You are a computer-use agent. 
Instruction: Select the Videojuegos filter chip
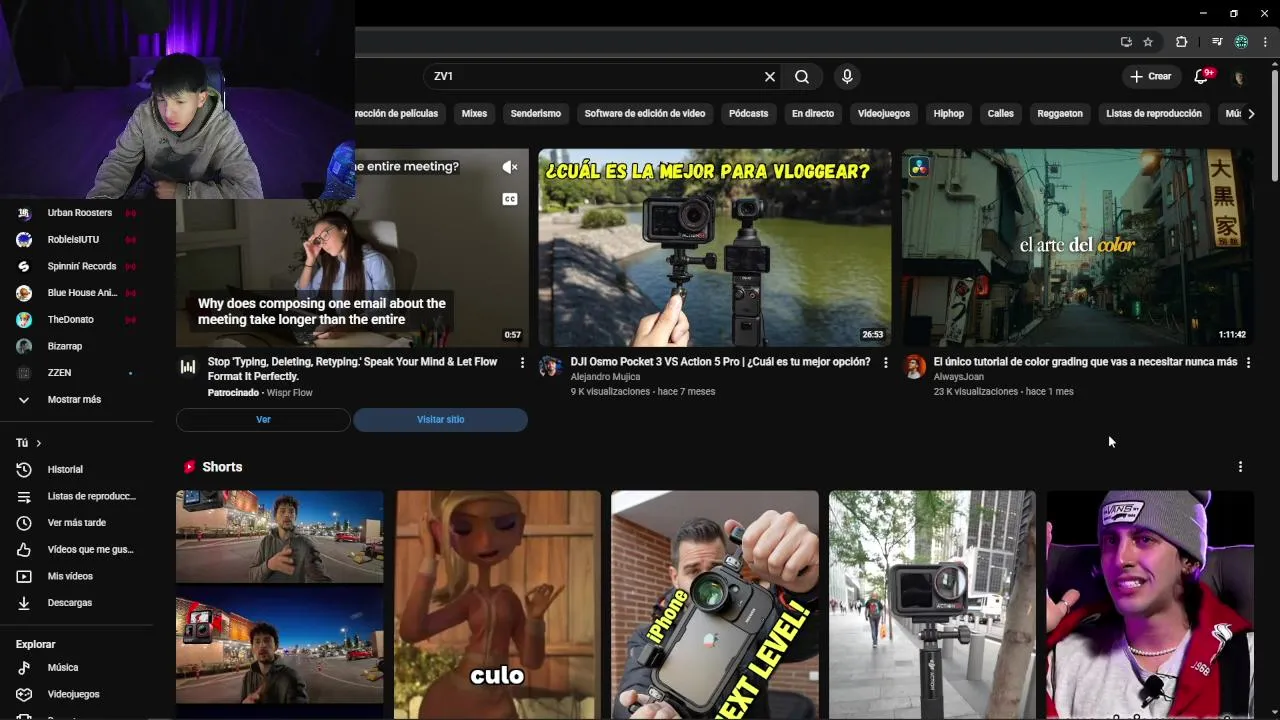pyautogui.click(x=884, y=114)
